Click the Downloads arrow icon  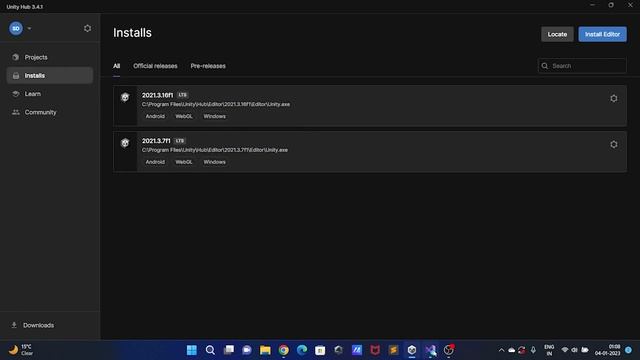14,325
